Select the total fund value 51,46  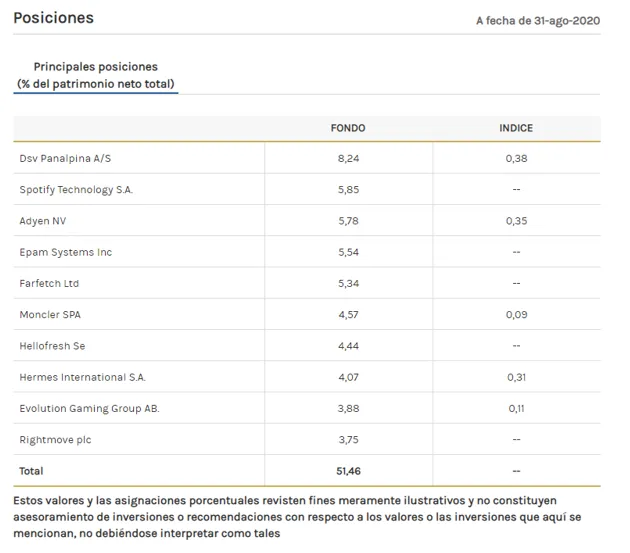tap(348, 470)
